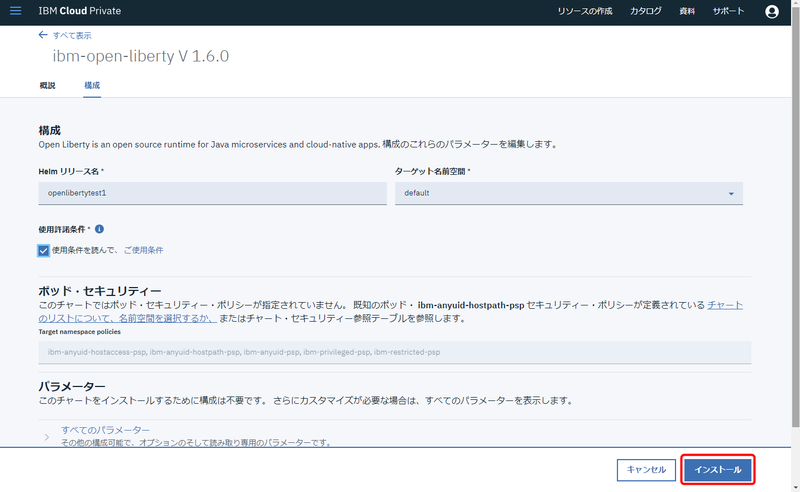Open the 資料 menu item
Image resolution: width=800 pixels, height=492 pixels.
tap(687, 11)
